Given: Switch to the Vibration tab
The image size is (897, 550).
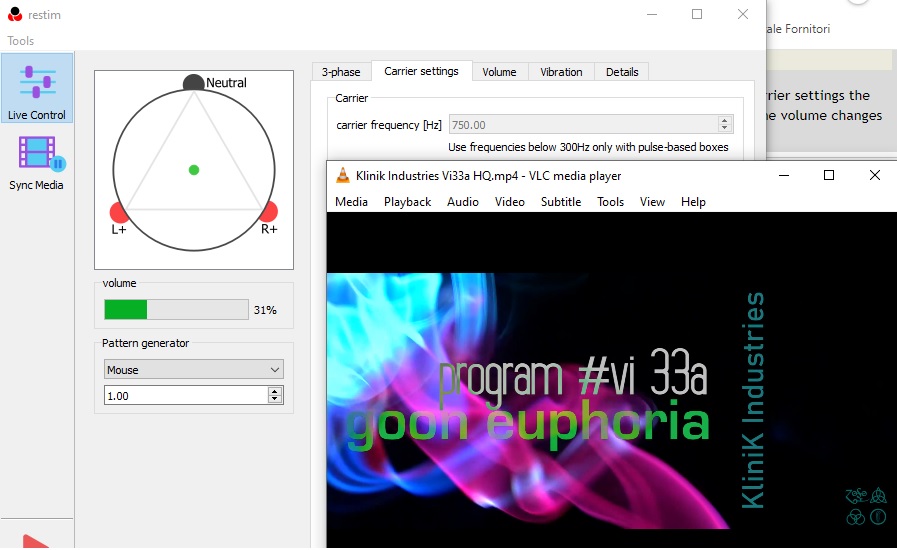Looking at the screenshot, I should pos(561,72).
